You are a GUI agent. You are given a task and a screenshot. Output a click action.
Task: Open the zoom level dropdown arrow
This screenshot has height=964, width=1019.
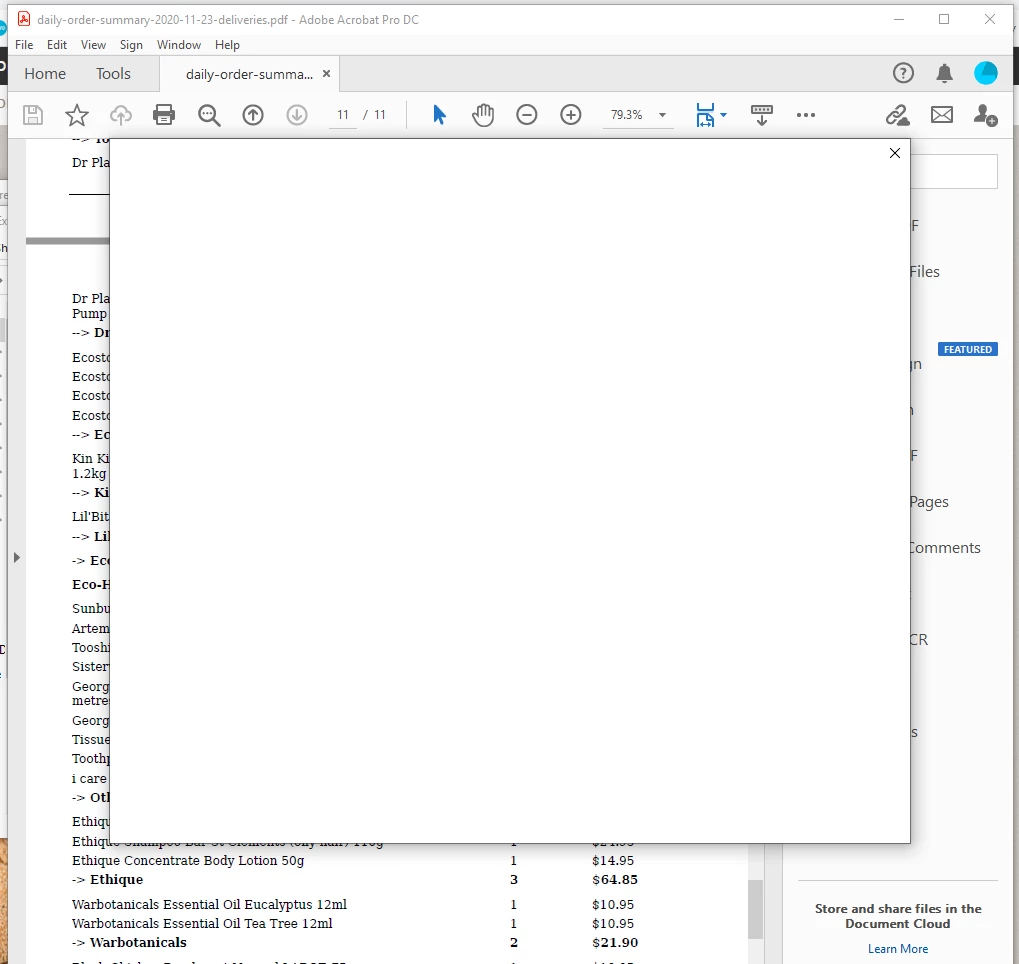pos(662,115)
